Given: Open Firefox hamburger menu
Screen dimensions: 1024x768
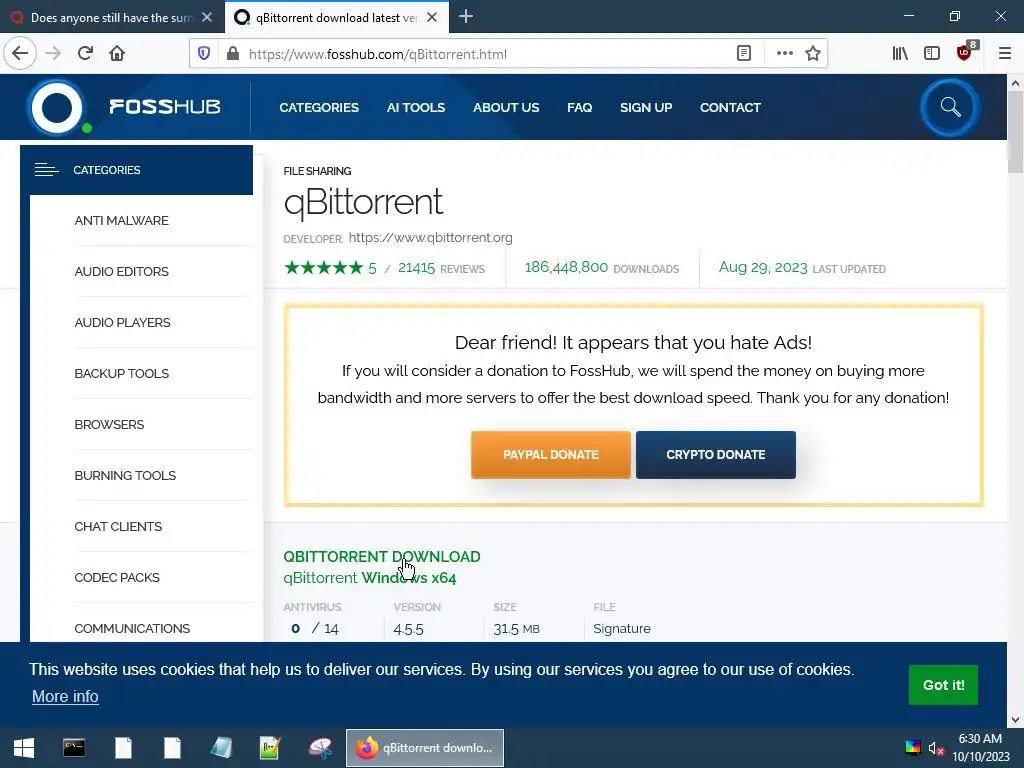Looking at the screenshot, I should (x=1005, y=54).
